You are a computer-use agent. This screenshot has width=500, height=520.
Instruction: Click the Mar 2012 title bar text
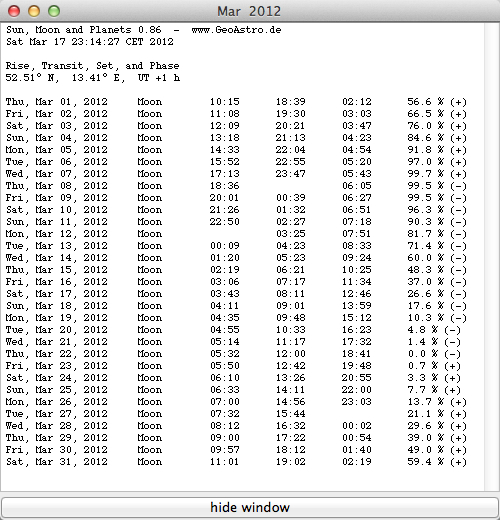(x=249, y=11)
